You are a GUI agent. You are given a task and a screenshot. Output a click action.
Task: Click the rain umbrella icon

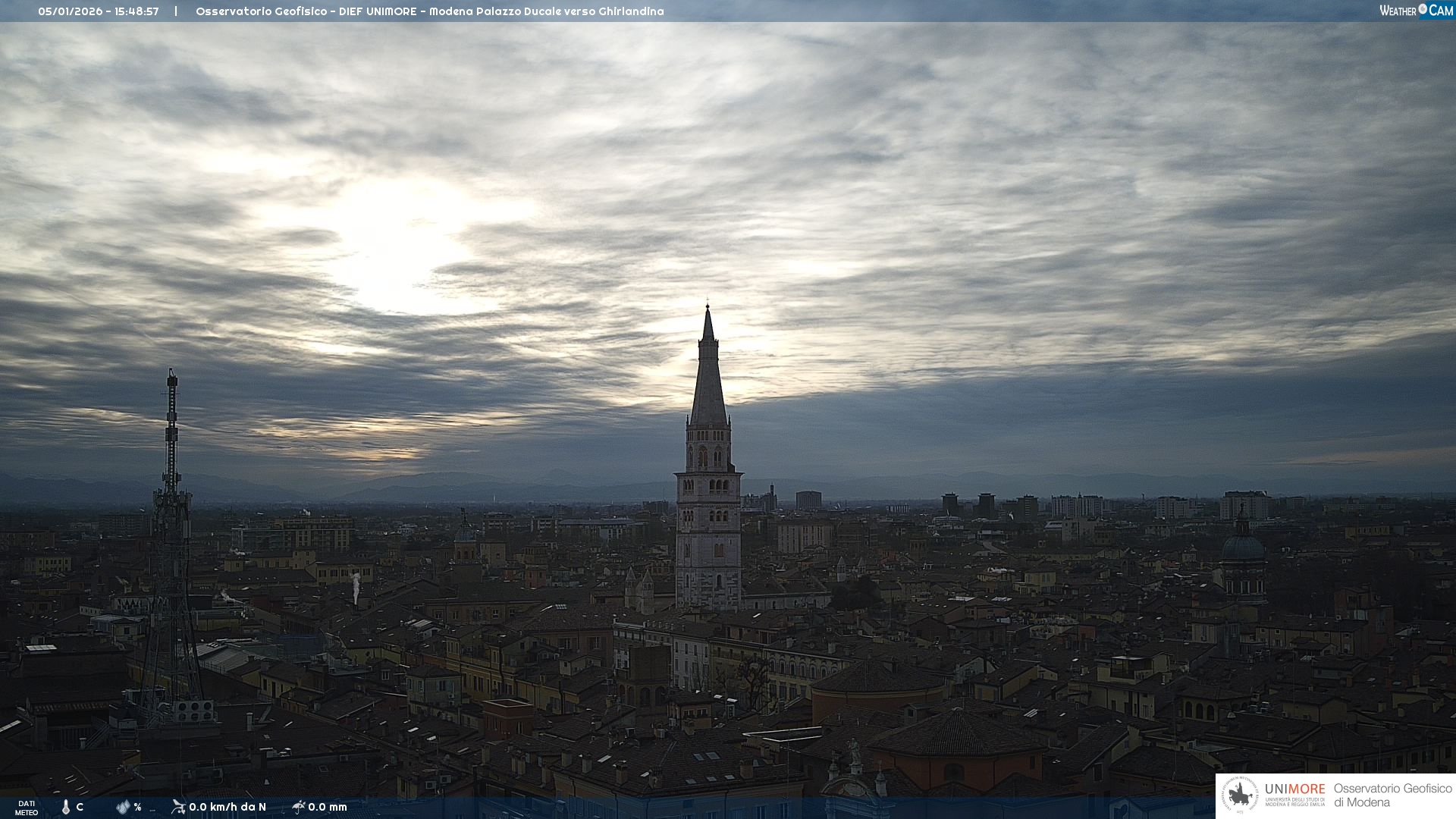[299, 807]
